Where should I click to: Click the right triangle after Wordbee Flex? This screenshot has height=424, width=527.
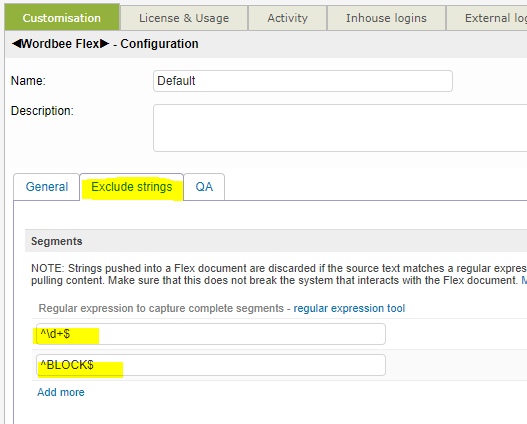105,44
